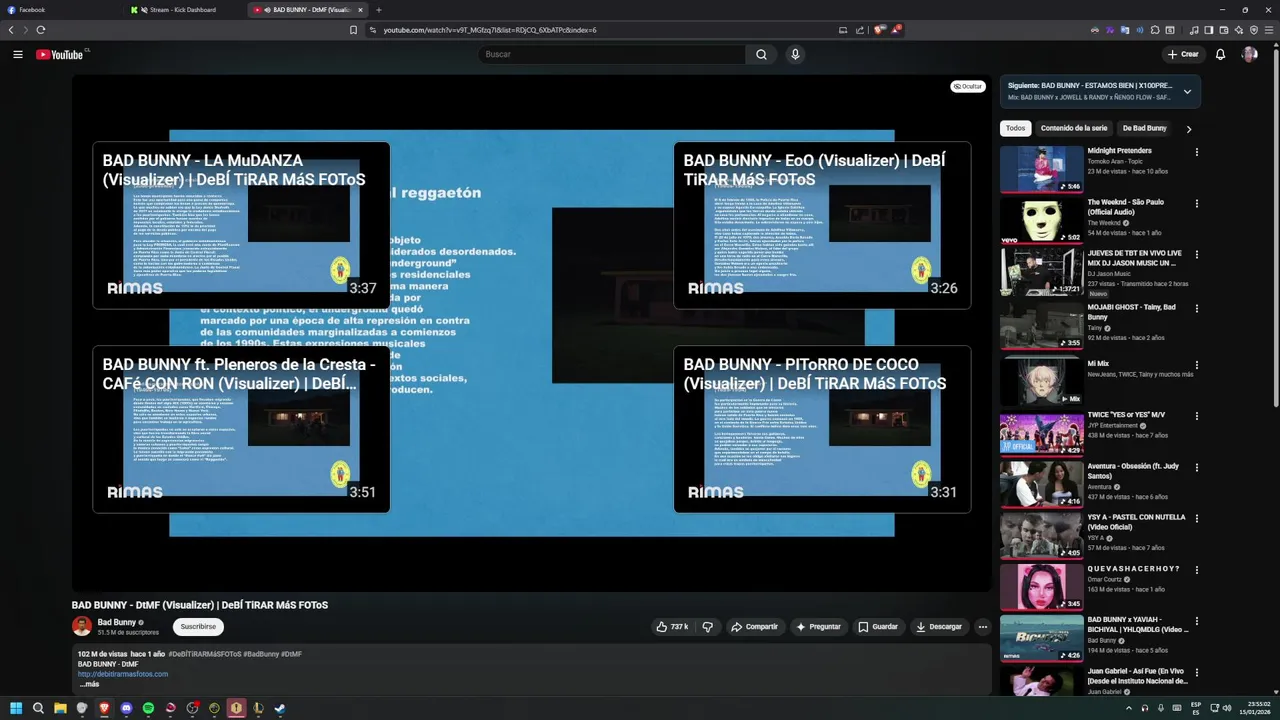Screen dimensions: 1280x720
Task: Open options for The Weeknd São Paulo
Action: pos(1196,204)
